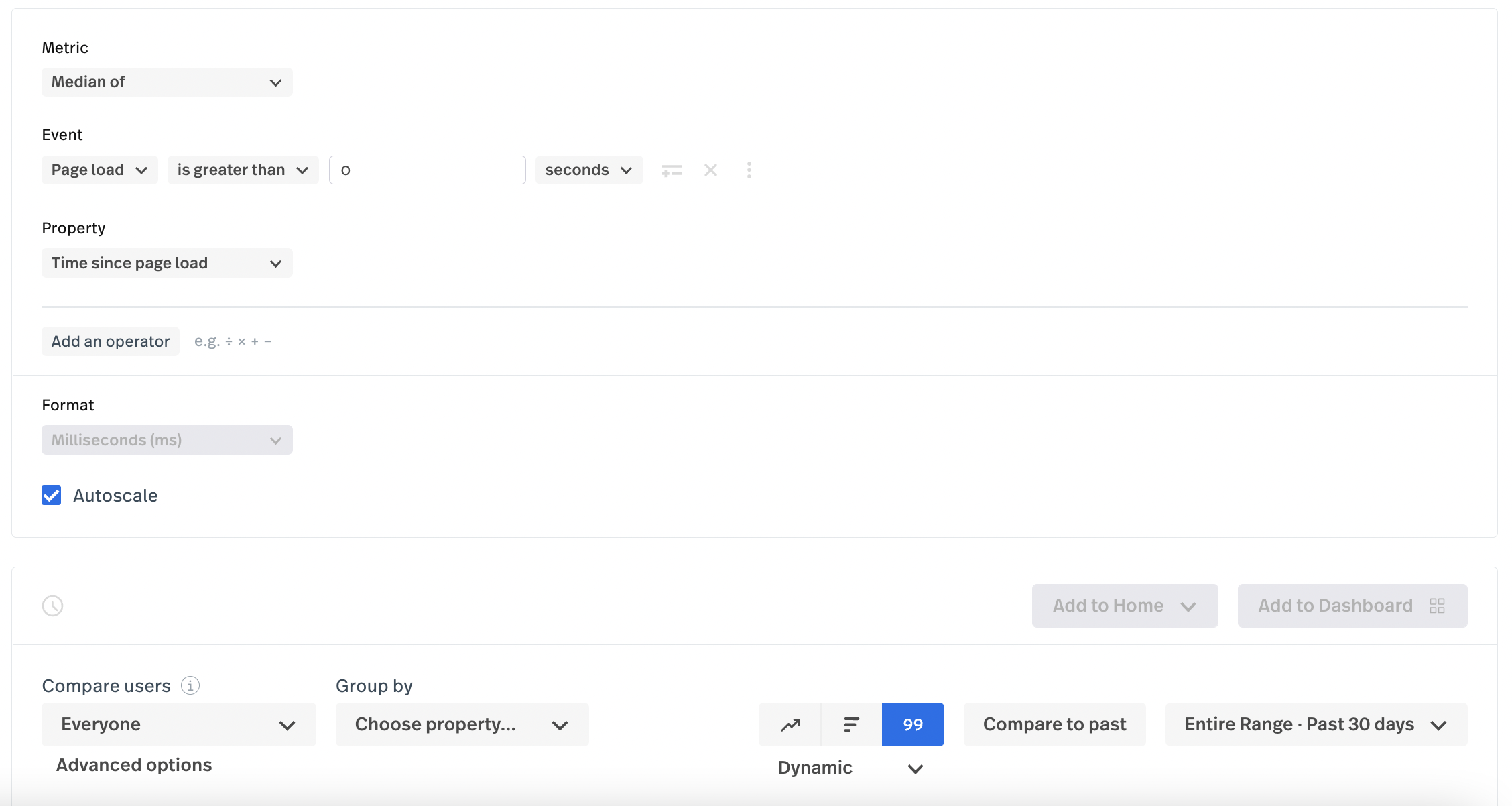Expand the is greater than condition dropdown
1512x806 pixels.
243,170
